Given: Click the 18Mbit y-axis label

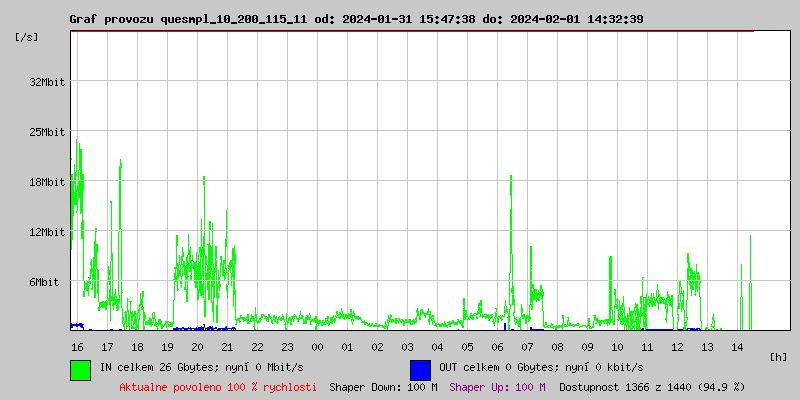Looking at the screenshot, I should coord(48,182).
